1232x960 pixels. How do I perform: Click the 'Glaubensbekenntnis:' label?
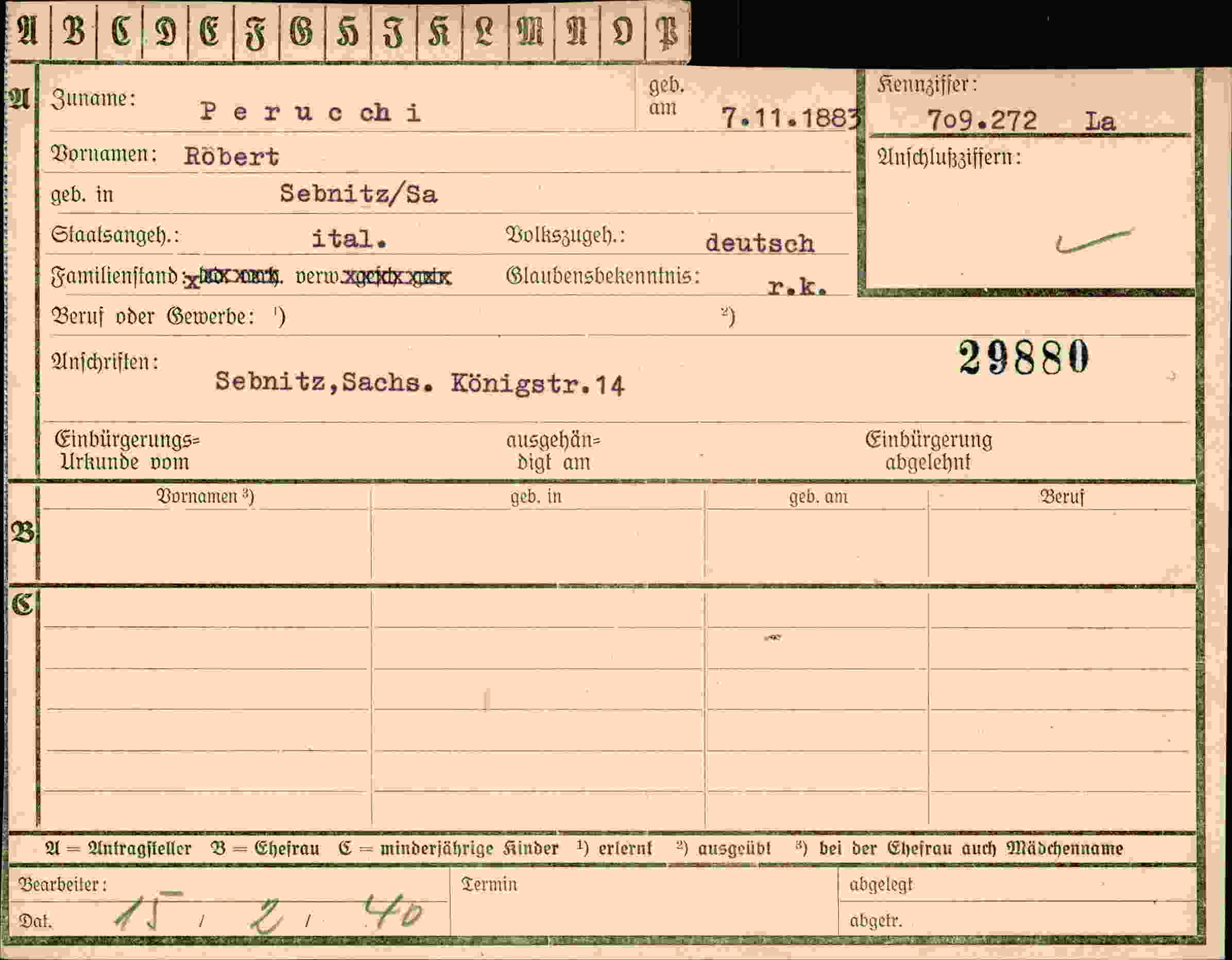pos(603,276)
